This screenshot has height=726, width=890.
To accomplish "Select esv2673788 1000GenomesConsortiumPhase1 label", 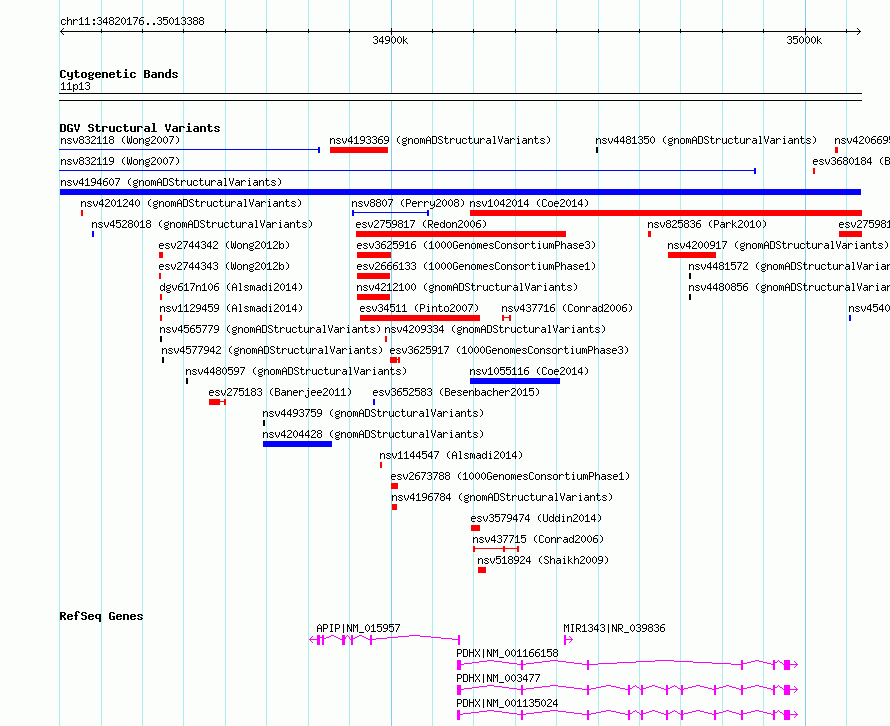I will coord(510,476).
